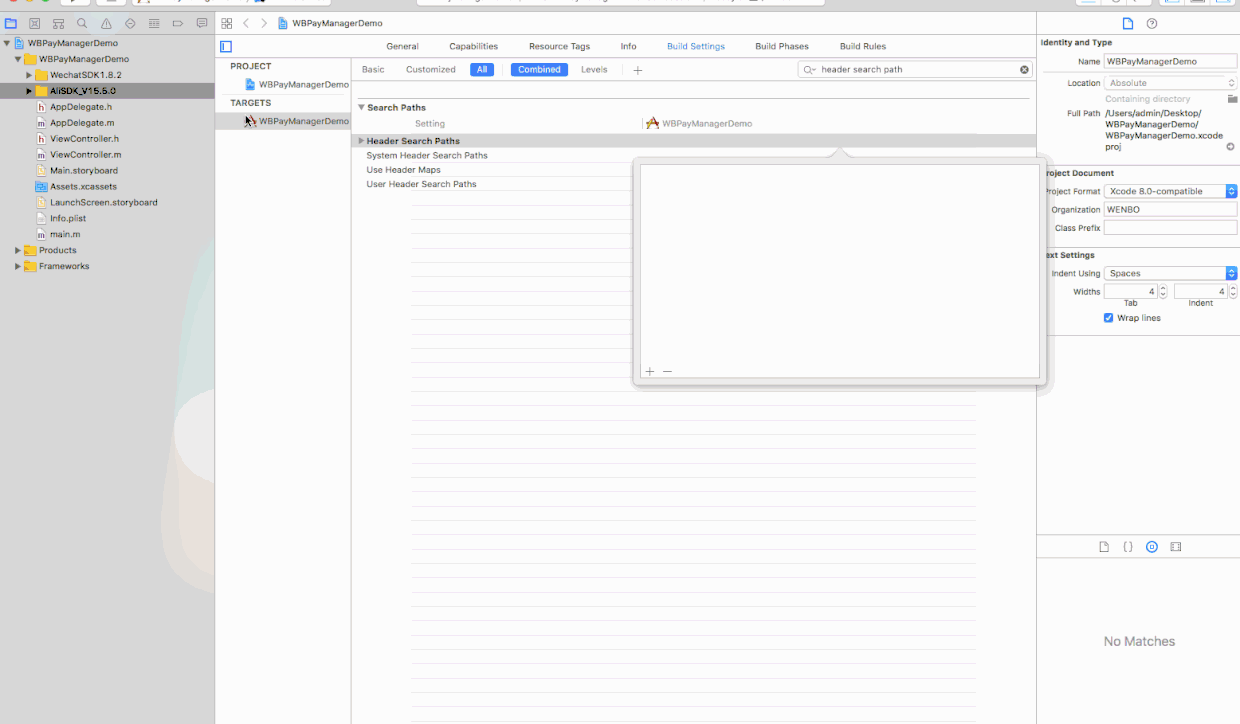Open the related items grid menu
This screenshot has height=724, width=1240.
coord(227,22)
